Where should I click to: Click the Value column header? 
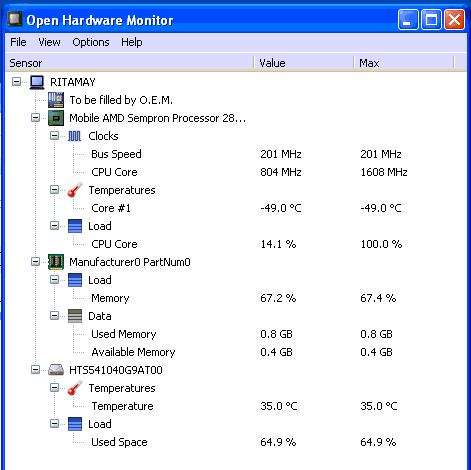pos(303,63)
